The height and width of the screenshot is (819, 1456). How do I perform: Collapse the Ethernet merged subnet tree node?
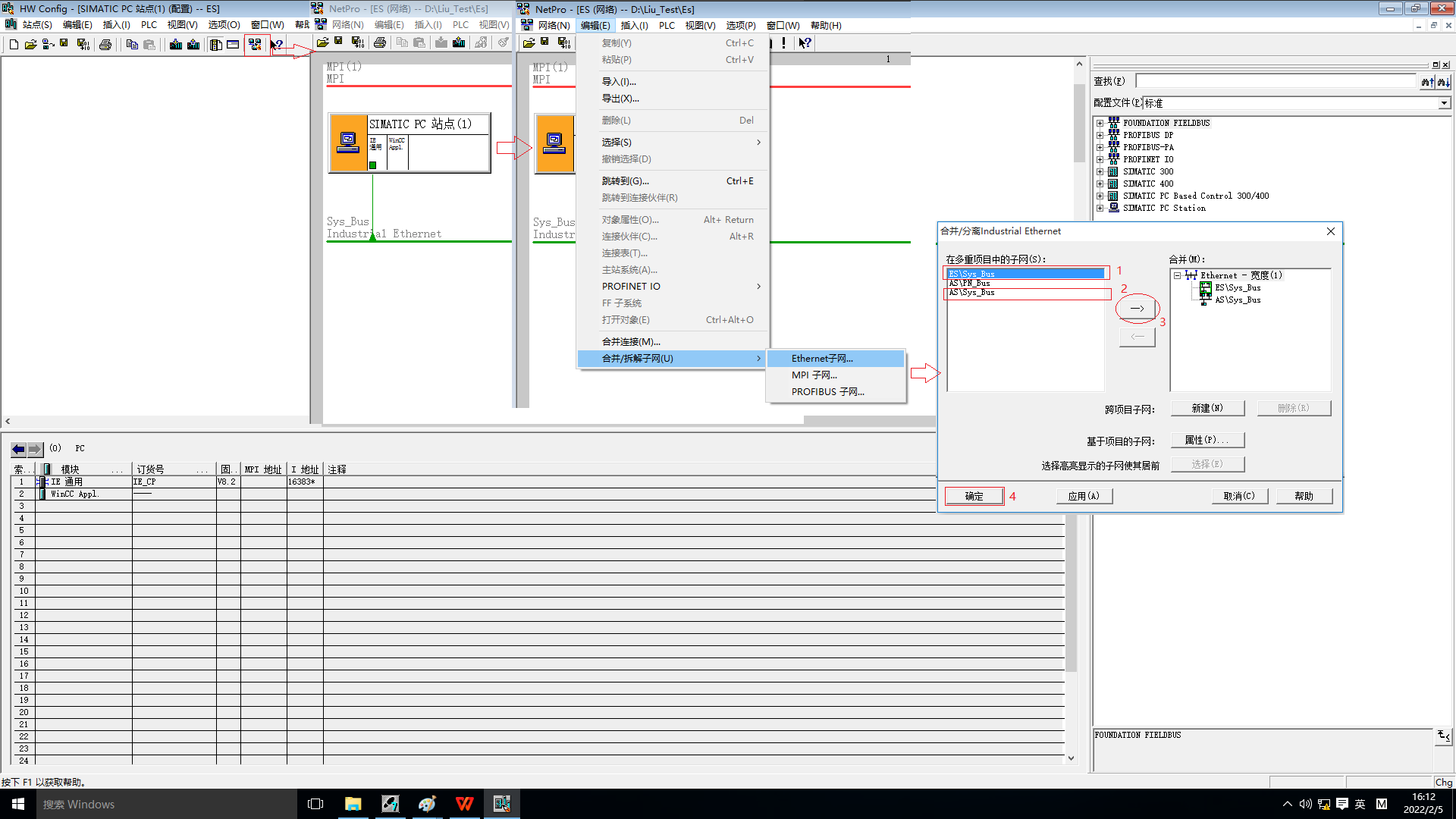tap(1177, 275)
